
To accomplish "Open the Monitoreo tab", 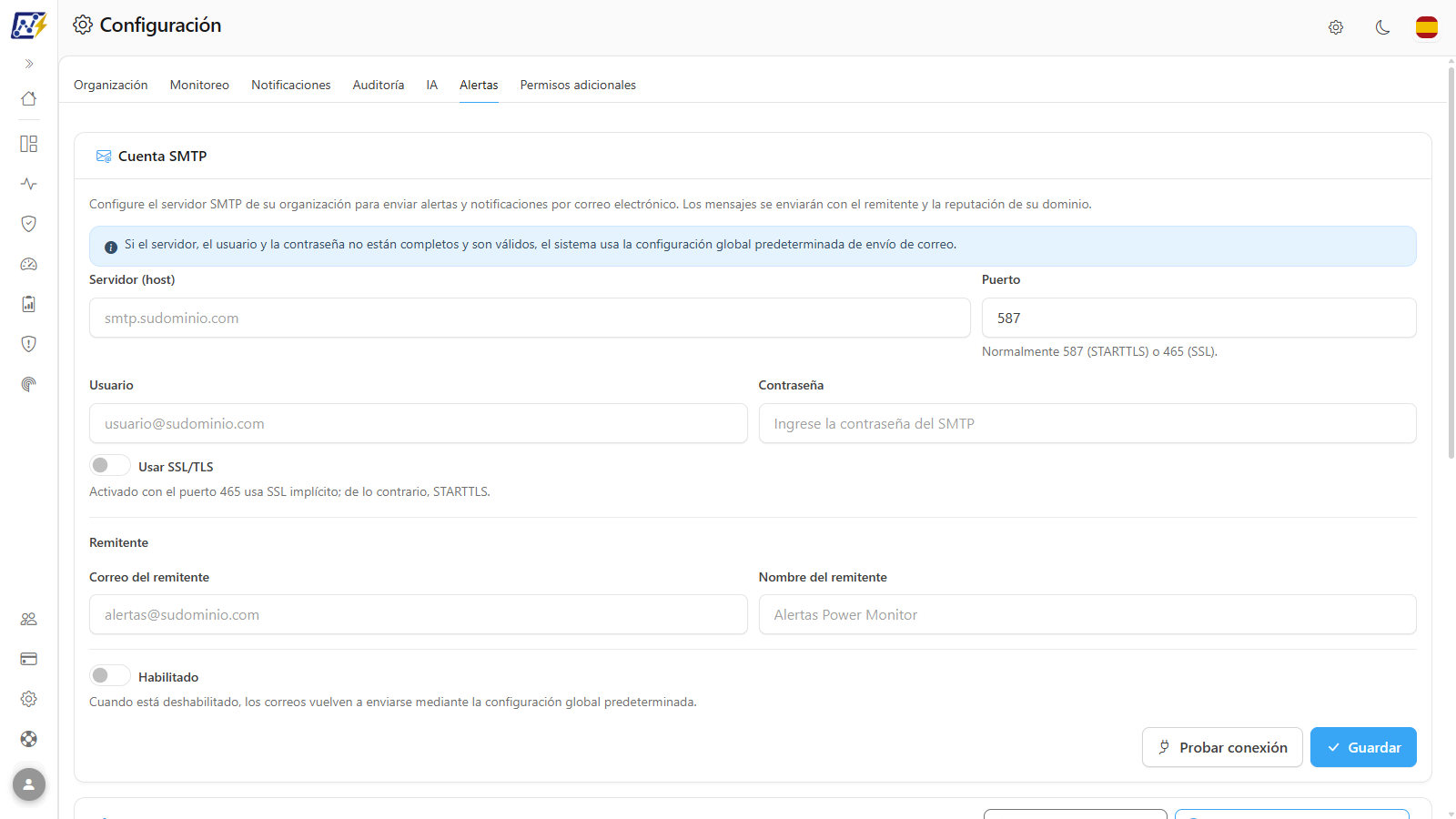I will (x=199, y=85).
